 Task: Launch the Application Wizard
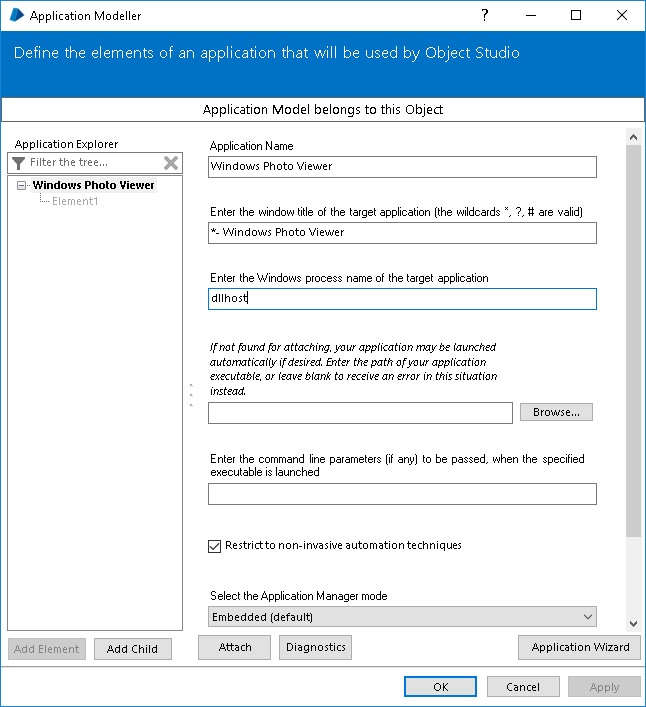(580, 647)
